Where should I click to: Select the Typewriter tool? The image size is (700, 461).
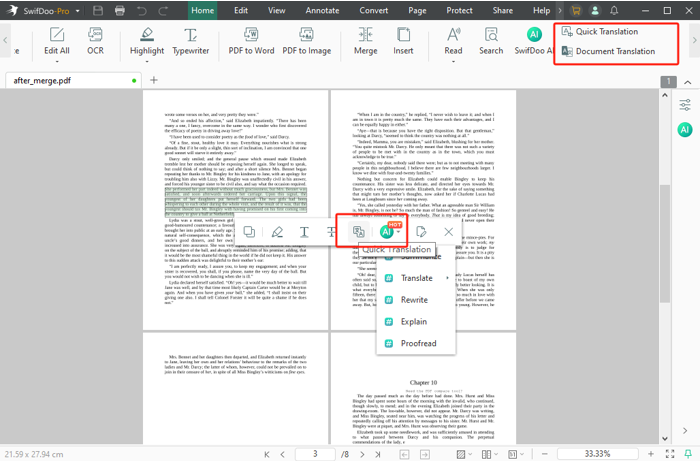[x=191, y=41]
